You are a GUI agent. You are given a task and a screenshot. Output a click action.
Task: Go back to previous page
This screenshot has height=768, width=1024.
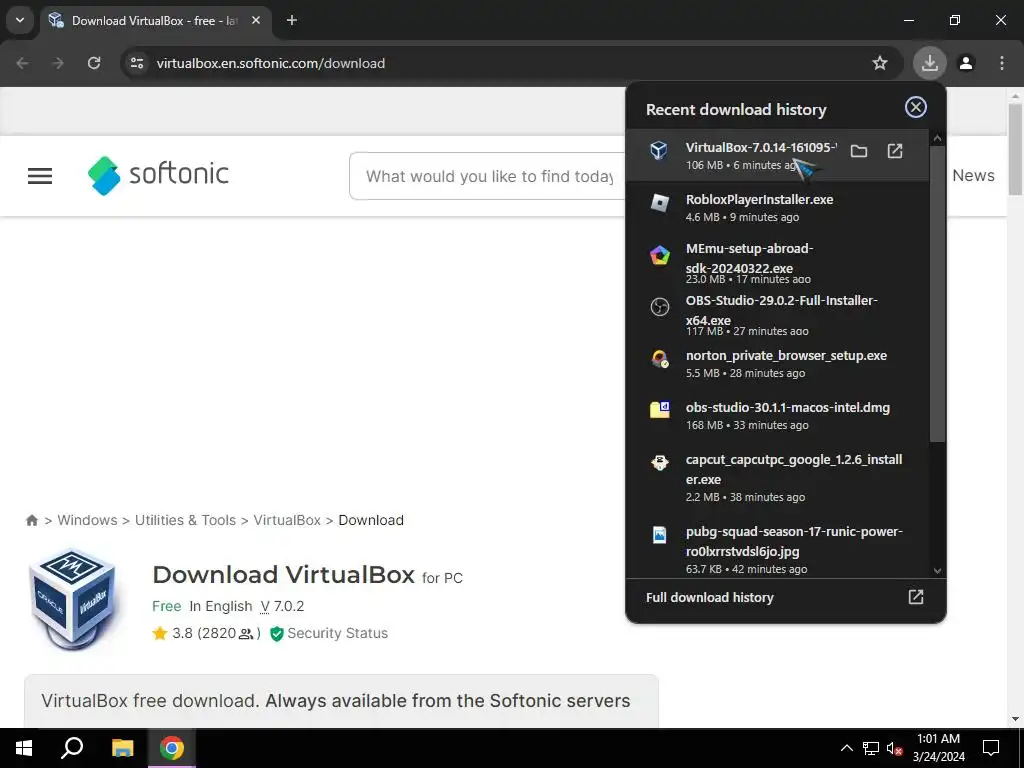tap(22, 63)
